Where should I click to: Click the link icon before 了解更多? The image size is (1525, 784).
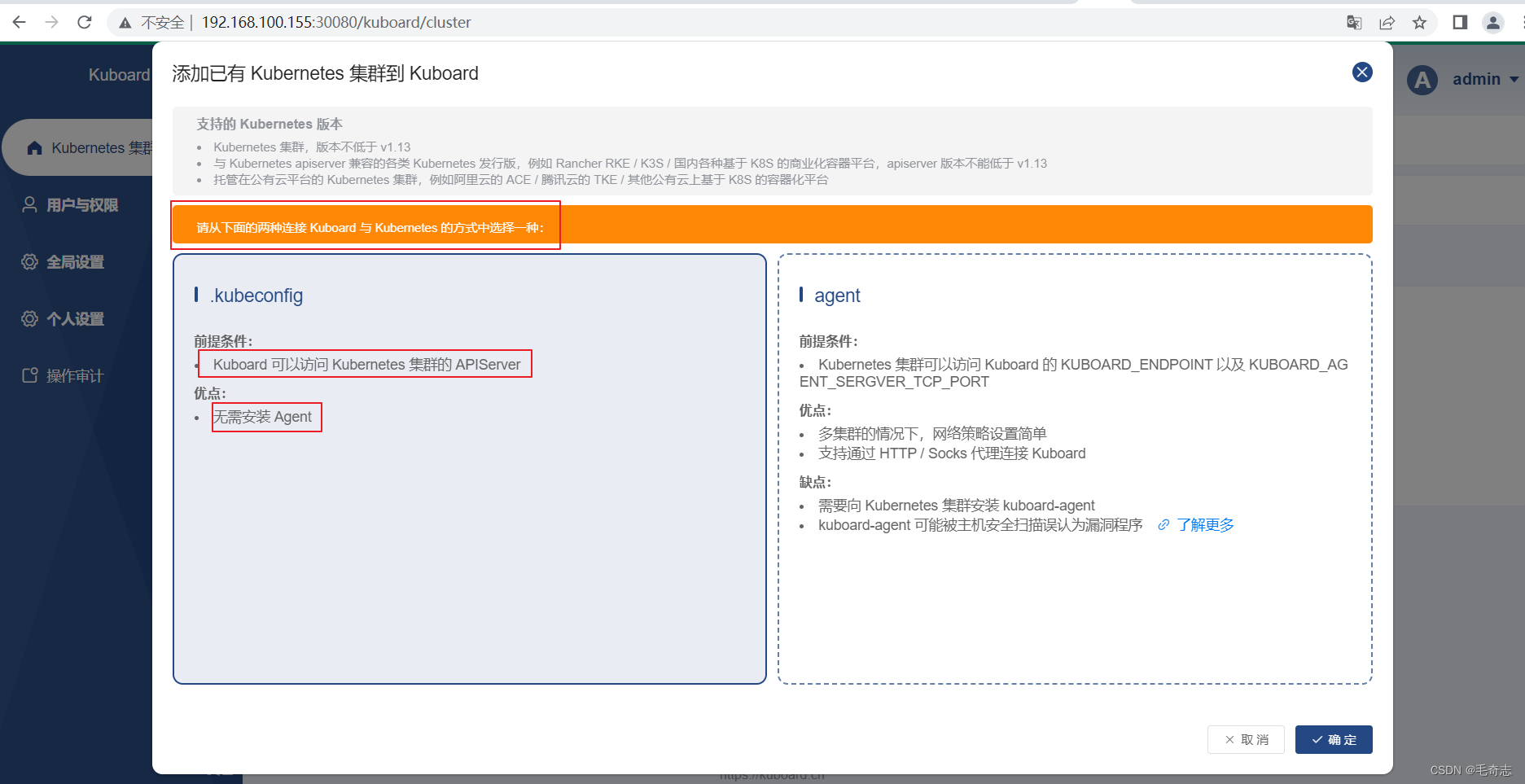[1163, 525]
